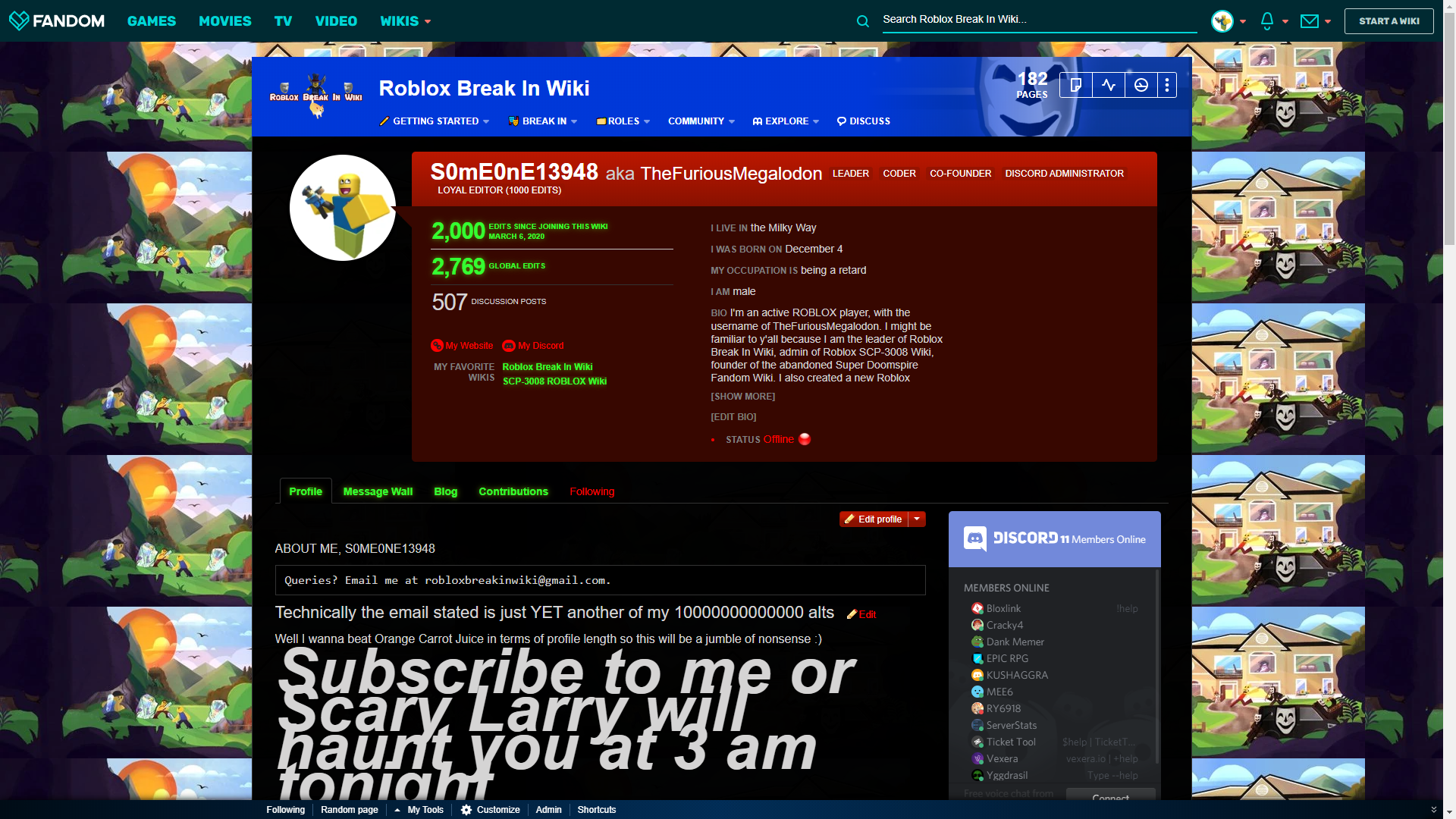The image size is (1456, 819).
Task: Expand the My Tools menu
Action: [419, 810]
